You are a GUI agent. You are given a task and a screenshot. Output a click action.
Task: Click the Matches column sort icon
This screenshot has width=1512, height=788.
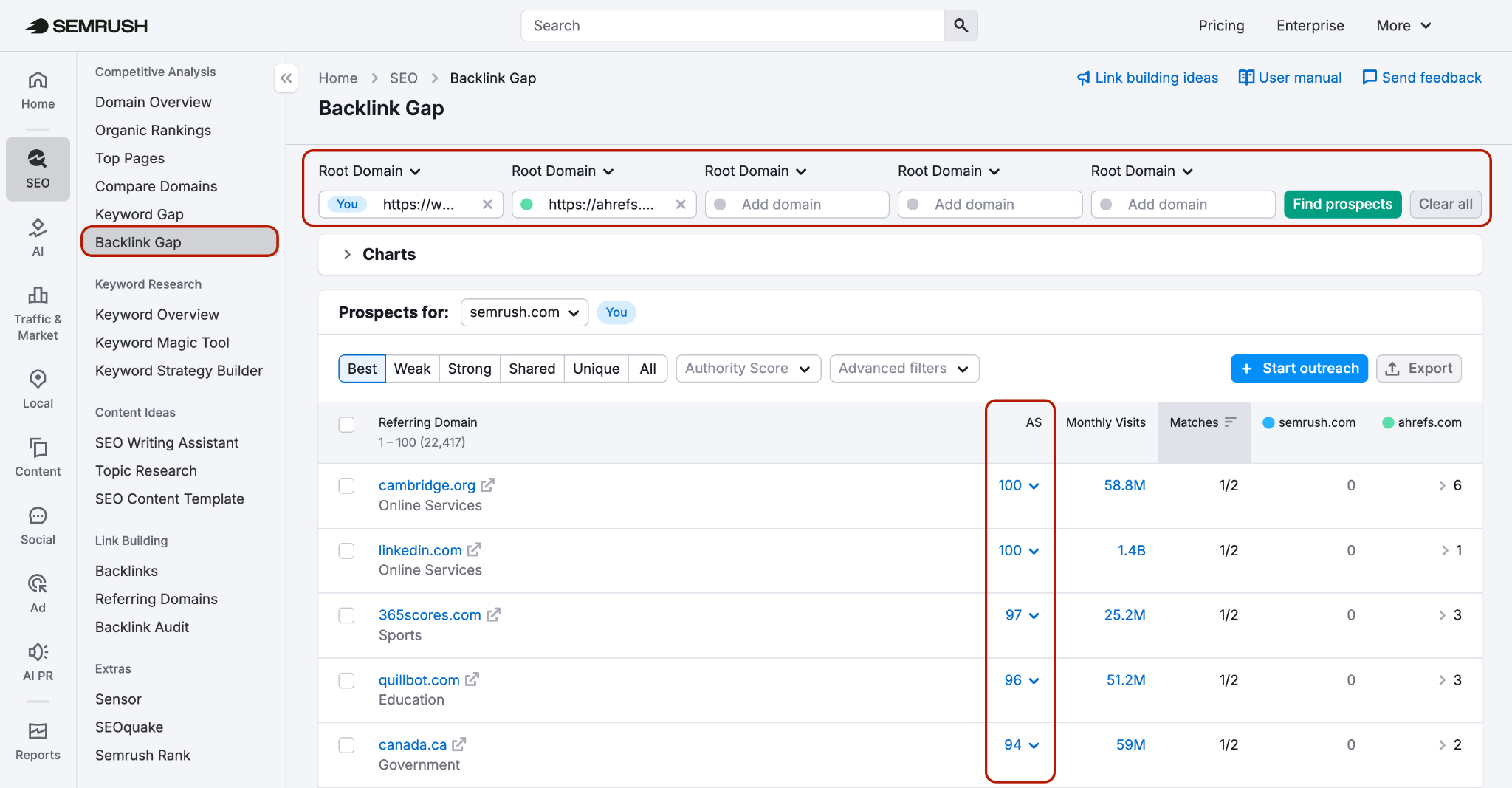[1230, 422]
